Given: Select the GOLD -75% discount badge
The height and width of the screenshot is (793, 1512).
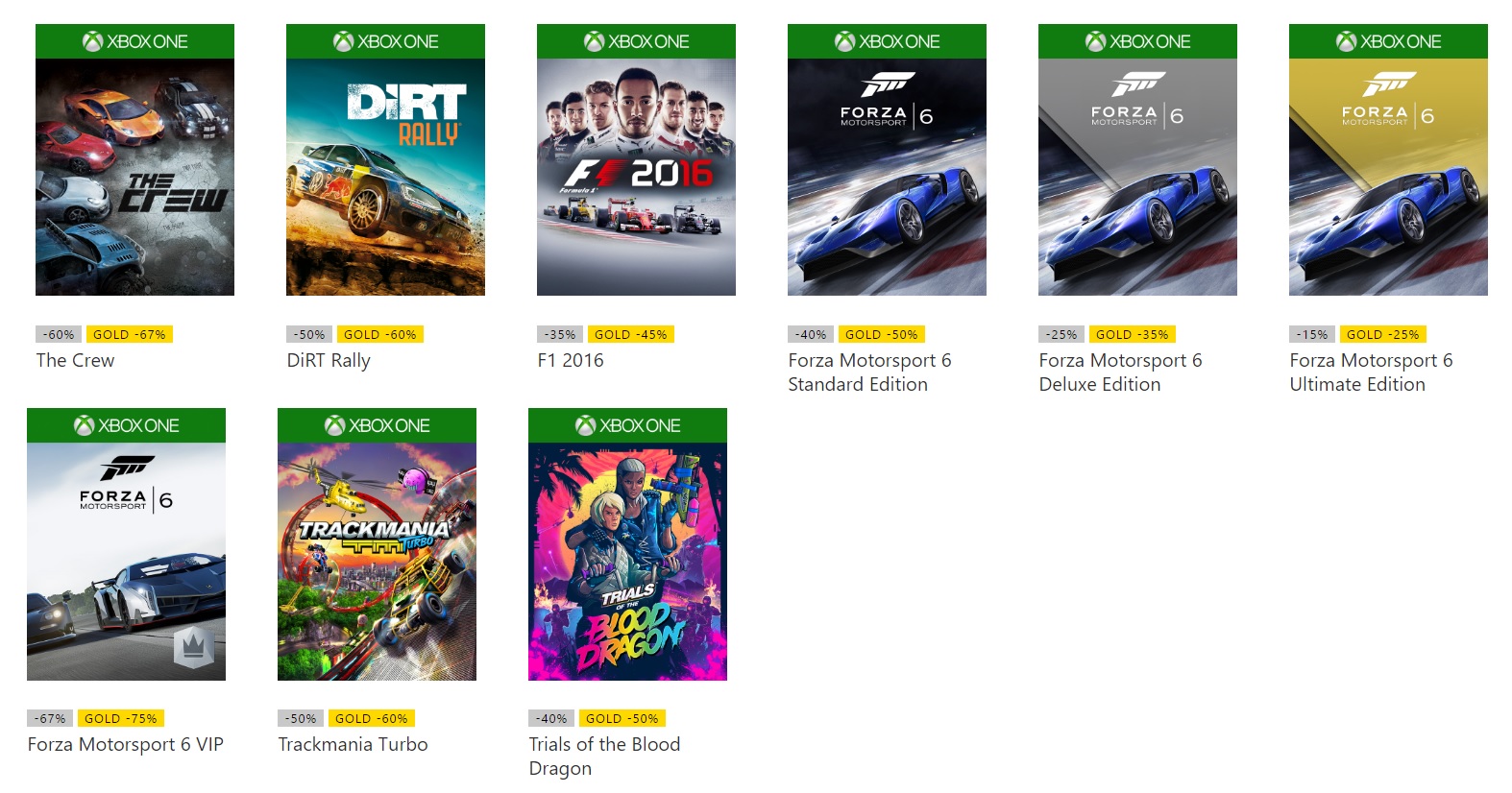Looking at the screenshot, I should pos(121,718).
